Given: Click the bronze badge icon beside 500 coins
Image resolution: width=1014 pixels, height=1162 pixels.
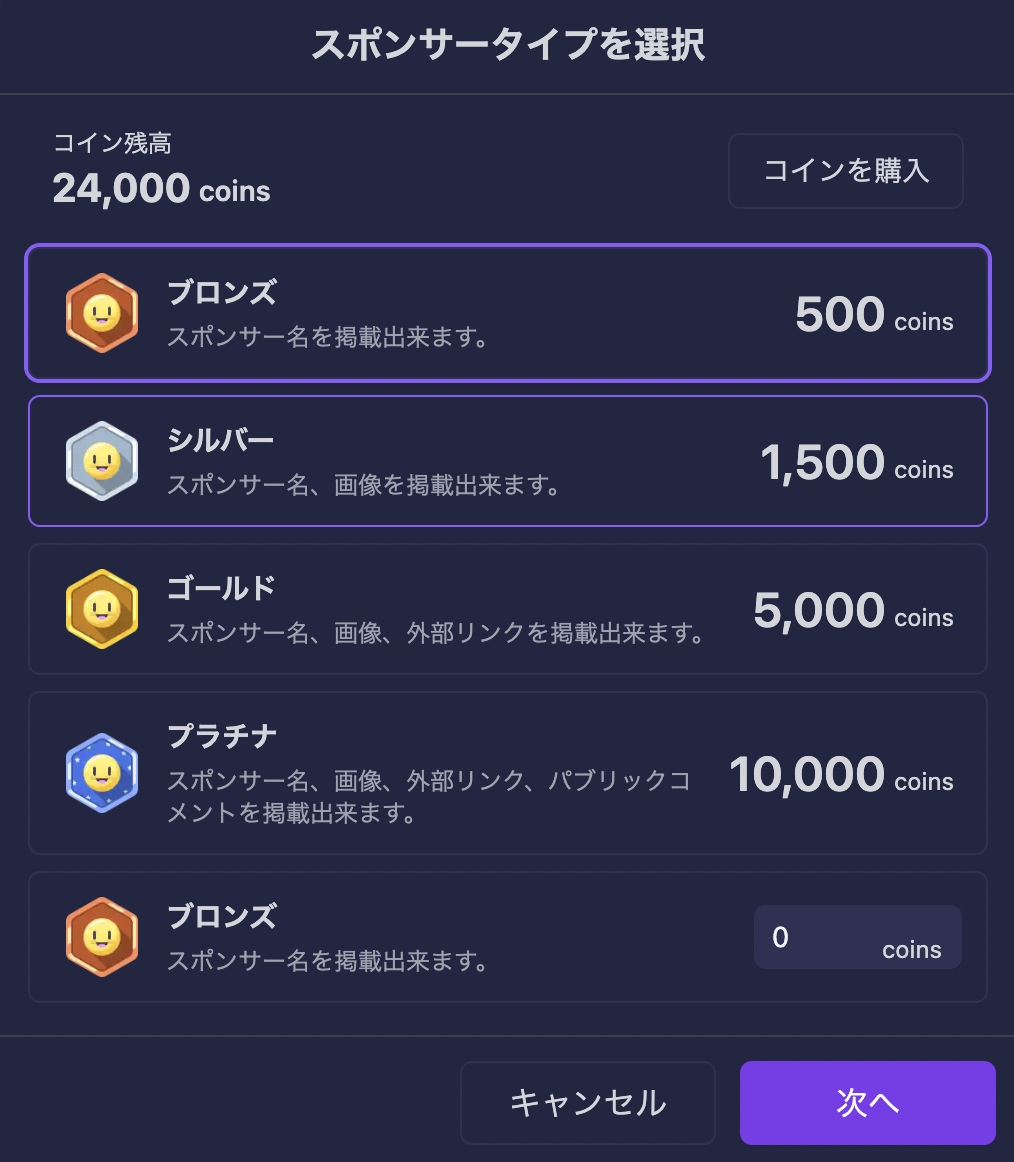Looking at the screenshot, I should click(x=101, y=313).
